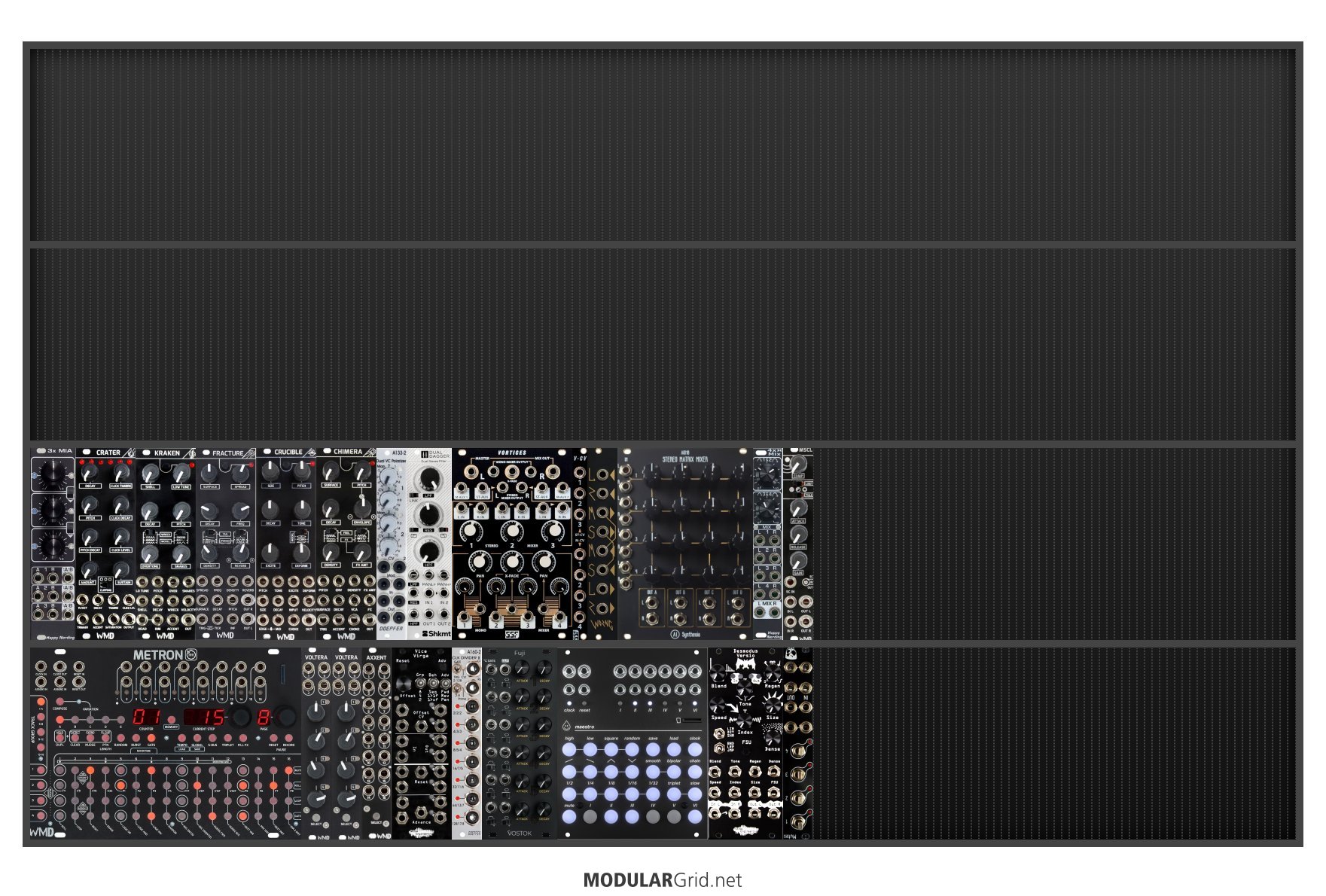
Task: Toggle Desmodus BND/LRP/JMP switch
Action: click(x=718, y=748)
